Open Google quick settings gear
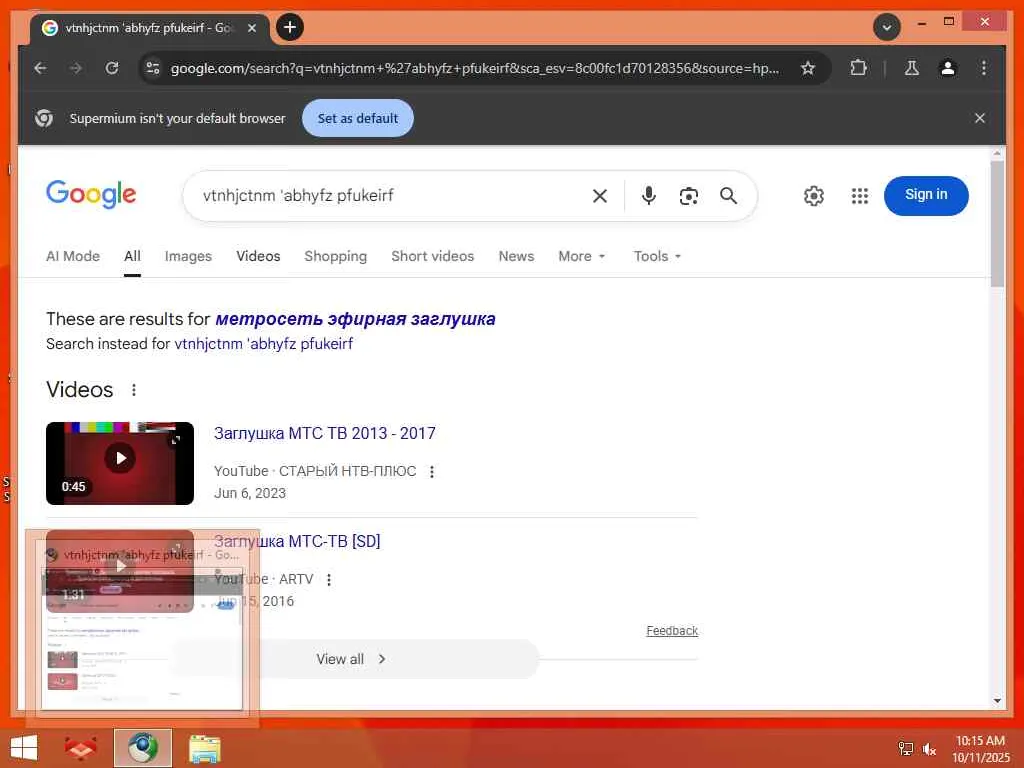Screen dimensions: 1024x768 coord(813,196)
